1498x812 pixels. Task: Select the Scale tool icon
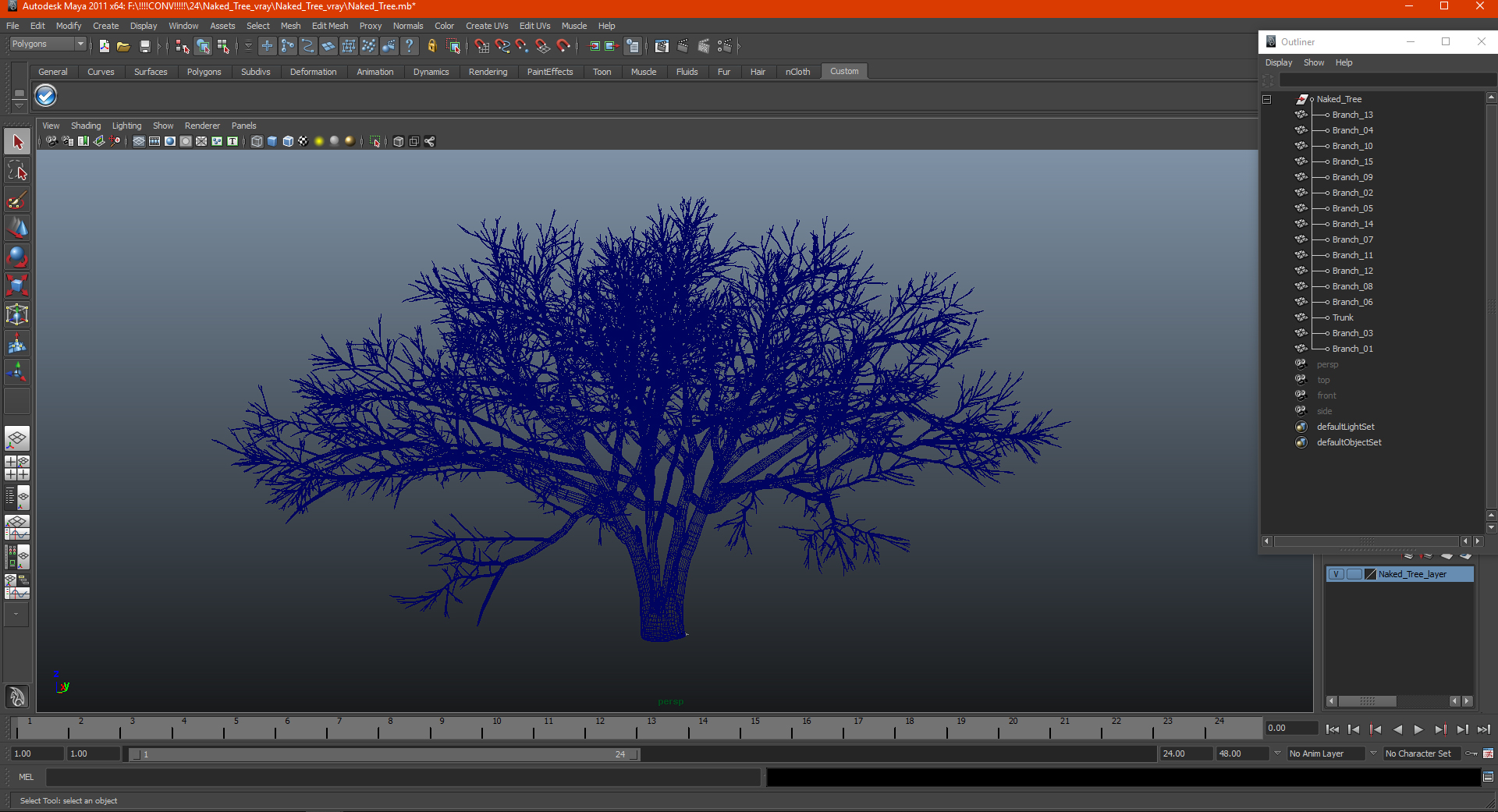click(x=17, y=285)
